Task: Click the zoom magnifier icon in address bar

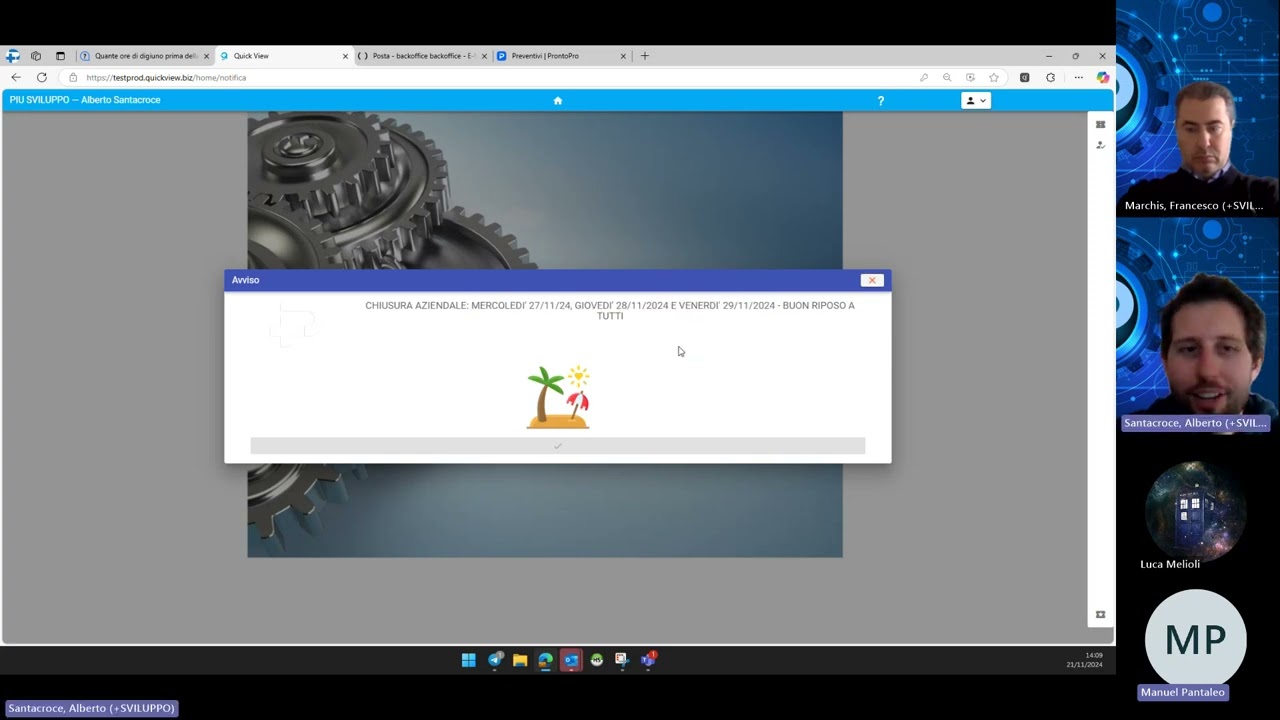Action: click(x=947, y=77)
